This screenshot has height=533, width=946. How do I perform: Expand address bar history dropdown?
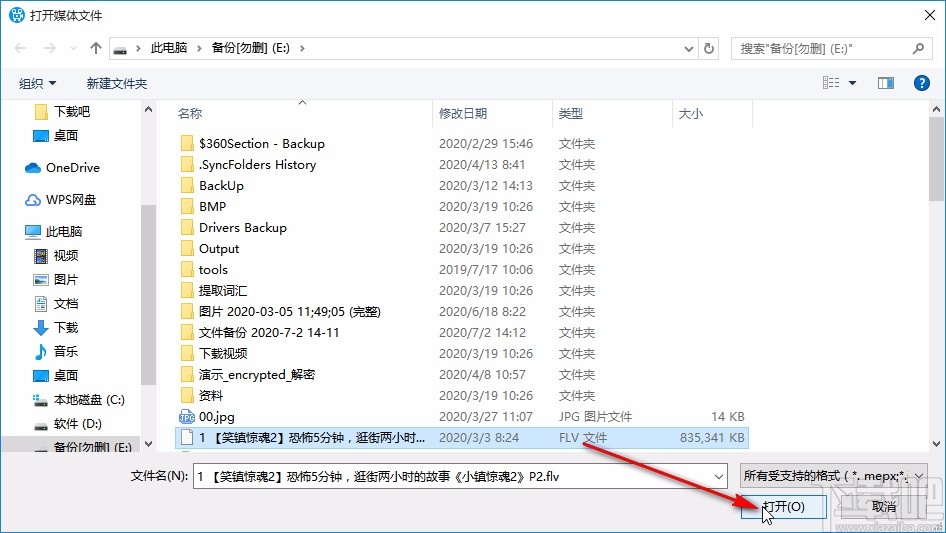[x=688, y=48]
